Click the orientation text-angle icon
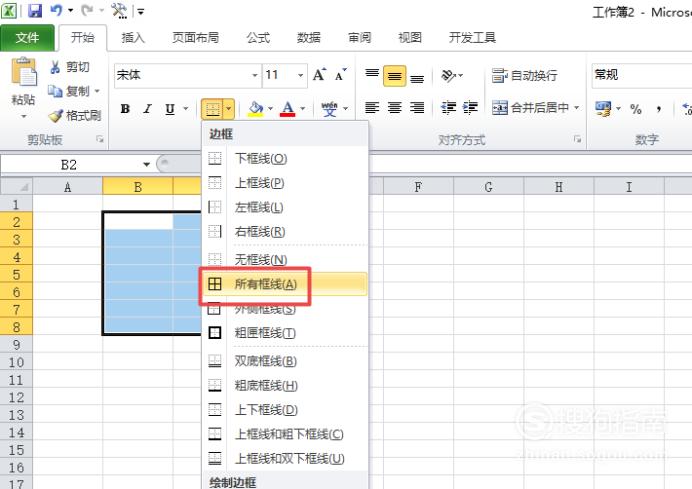The width and height of the screenshot is (692, 489). tap(448, 76)
